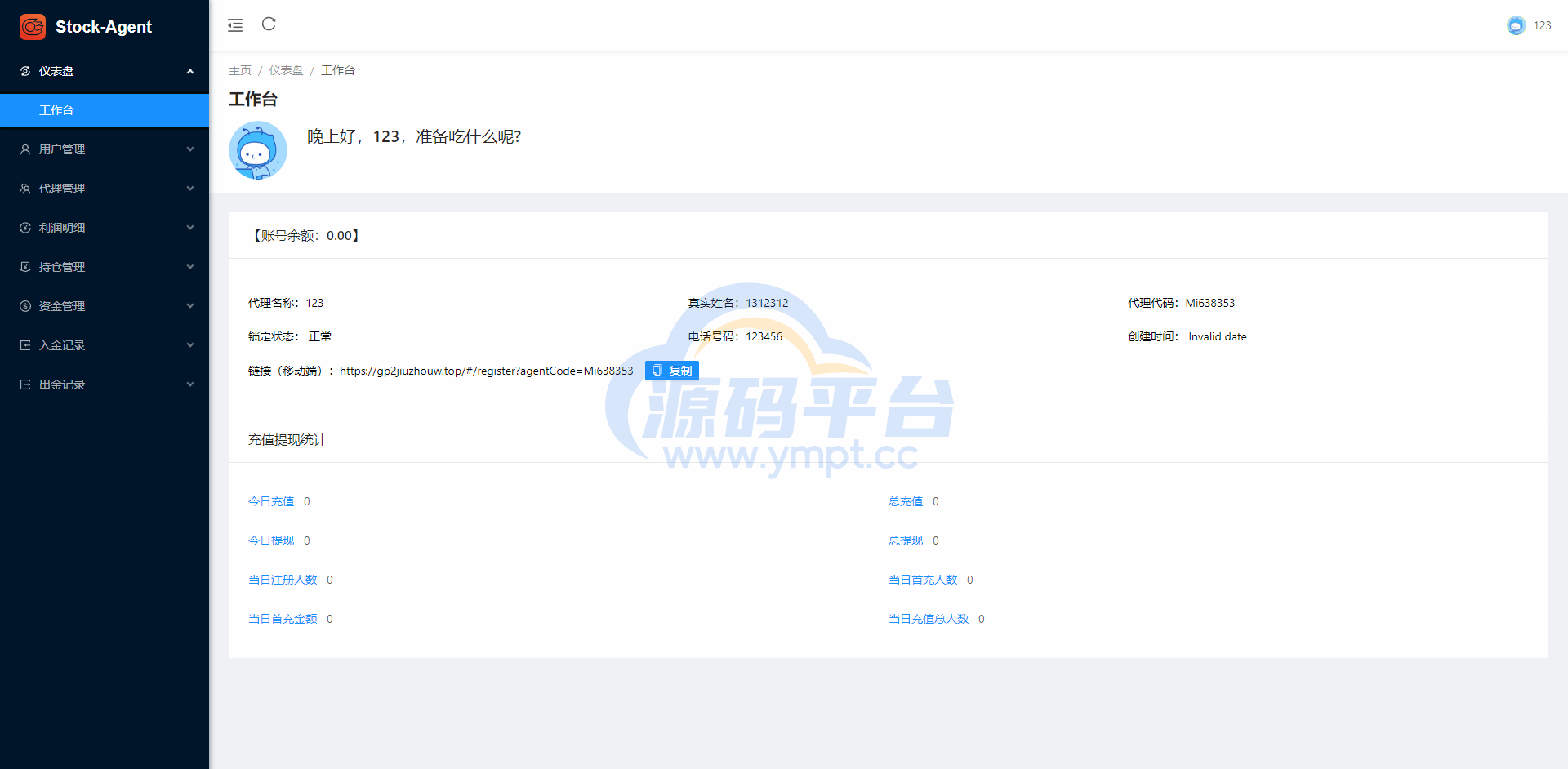Open the 入金记录 menu label

point(62,345)
